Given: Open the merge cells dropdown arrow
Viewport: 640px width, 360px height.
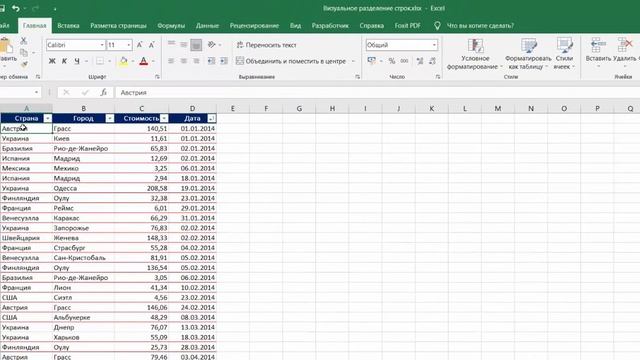Looking at the screenshot, I should click(353, 61).
